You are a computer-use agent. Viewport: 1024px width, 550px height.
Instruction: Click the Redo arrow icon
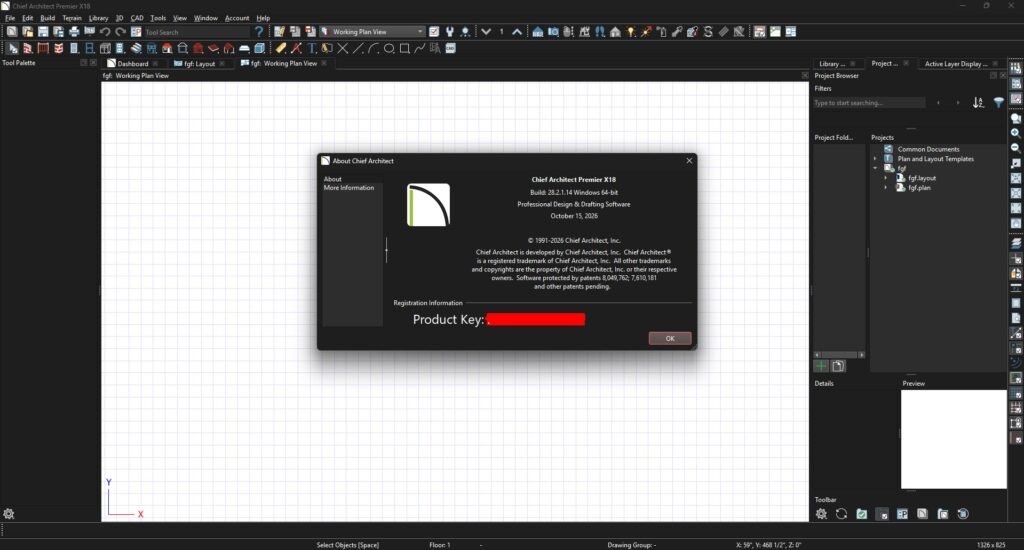[120, 31]
